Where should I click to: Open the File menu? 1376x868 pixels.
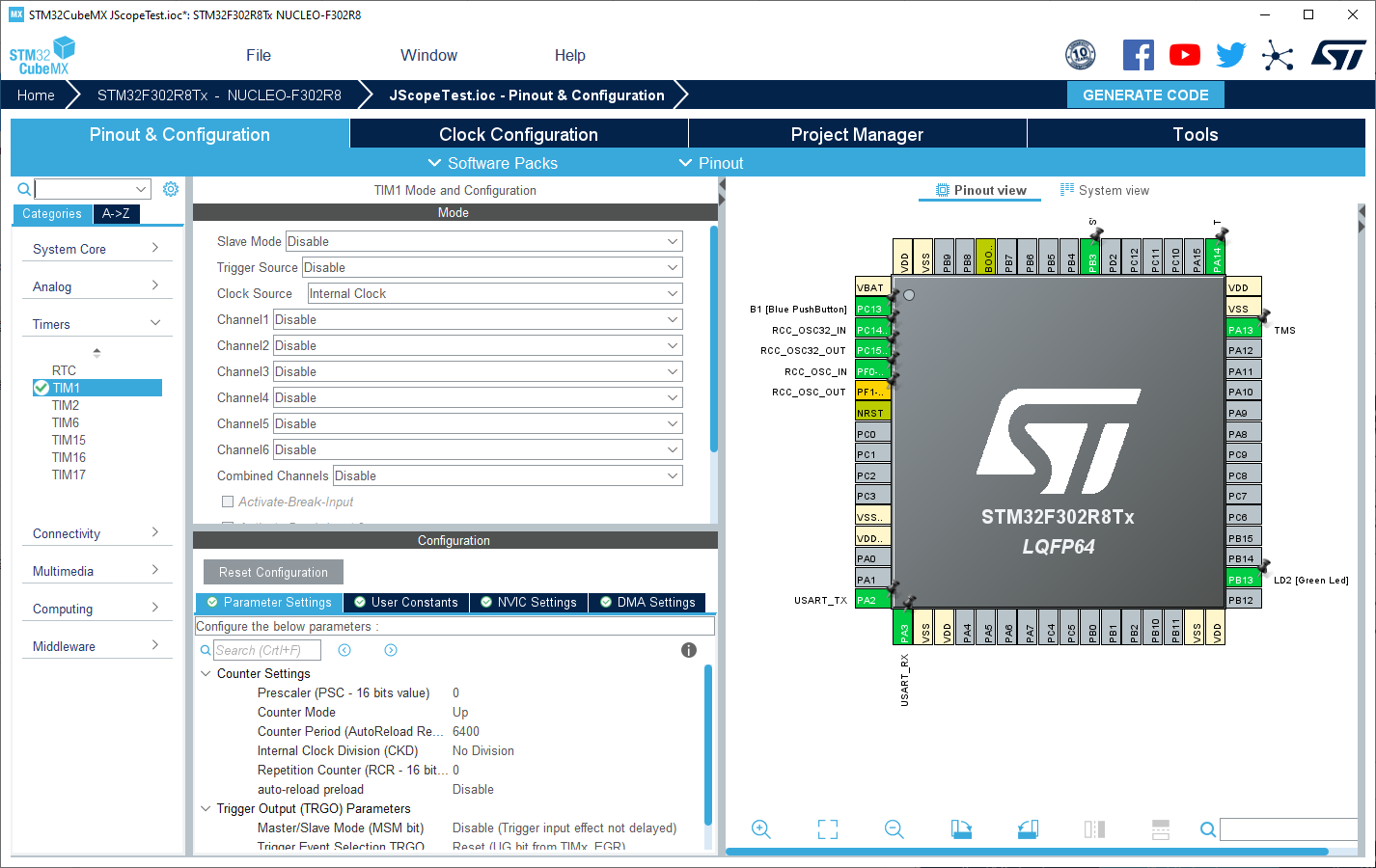click(259, 55)
